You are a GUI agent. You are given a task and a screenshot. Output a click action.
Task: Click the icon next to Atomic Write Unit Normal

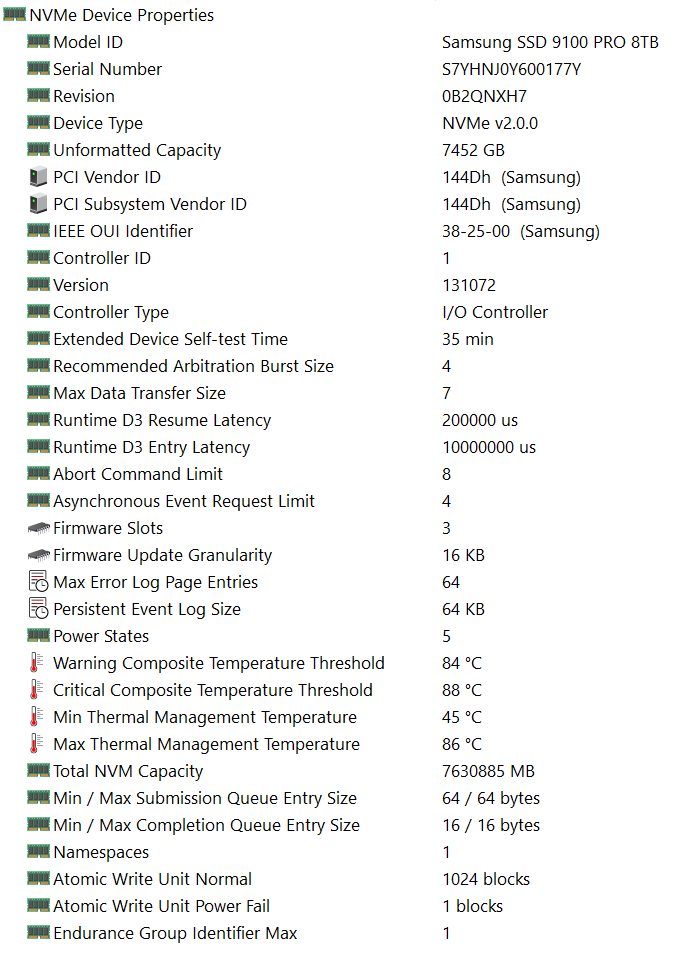pyautogui.click(x=38, y=878)
